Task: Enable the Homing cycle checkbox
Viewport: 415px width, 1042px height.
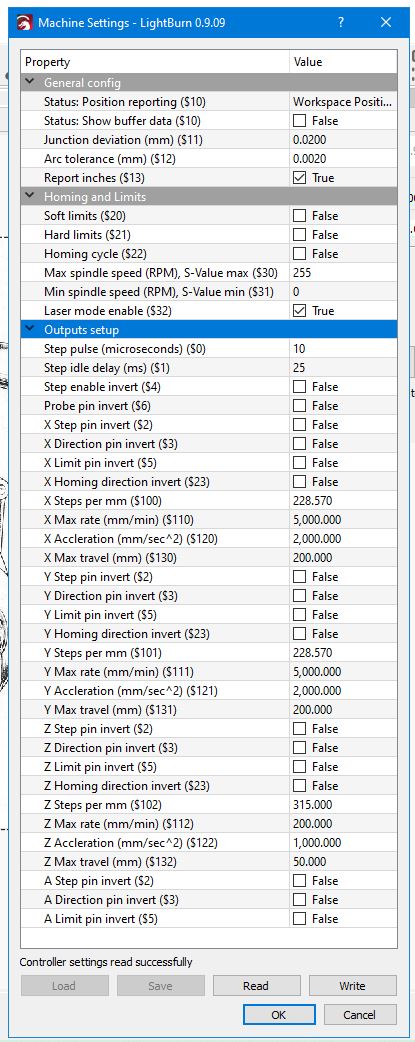Action: tap(299, 254)
